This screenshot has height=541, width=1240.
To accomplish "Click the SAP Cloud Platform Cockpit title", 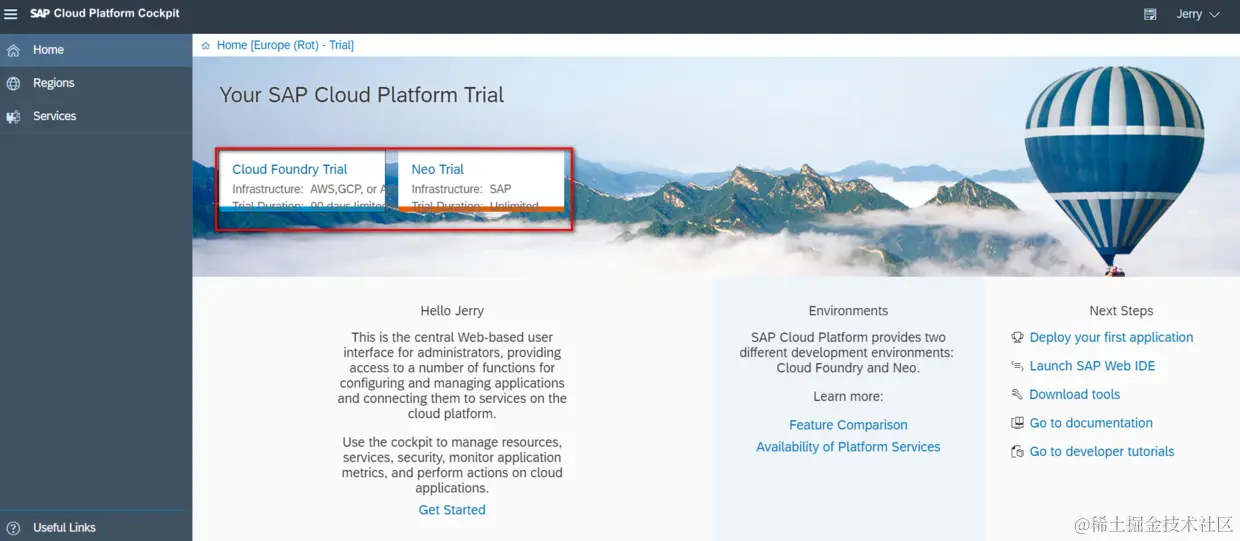I will pos(104,14).
